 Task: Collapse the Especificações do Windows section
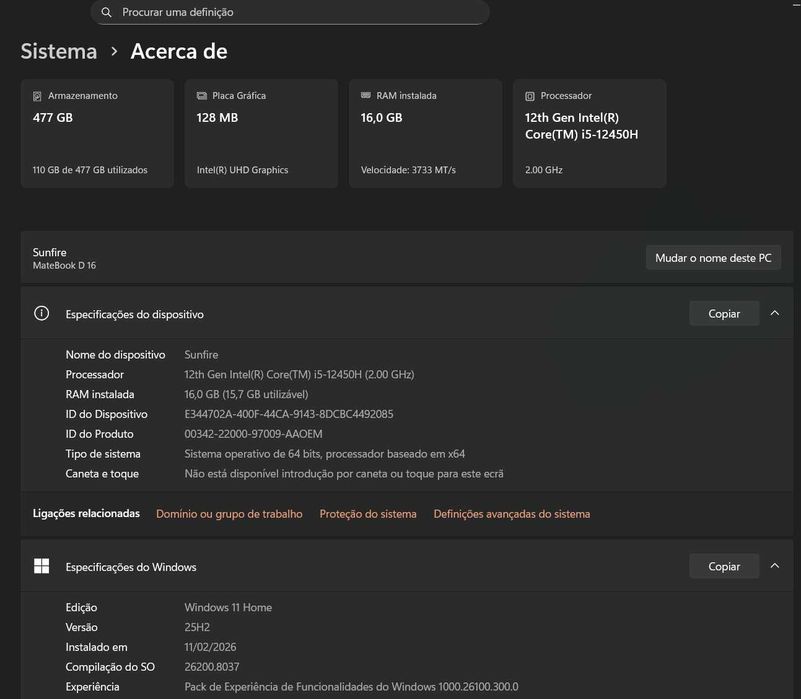775,566
